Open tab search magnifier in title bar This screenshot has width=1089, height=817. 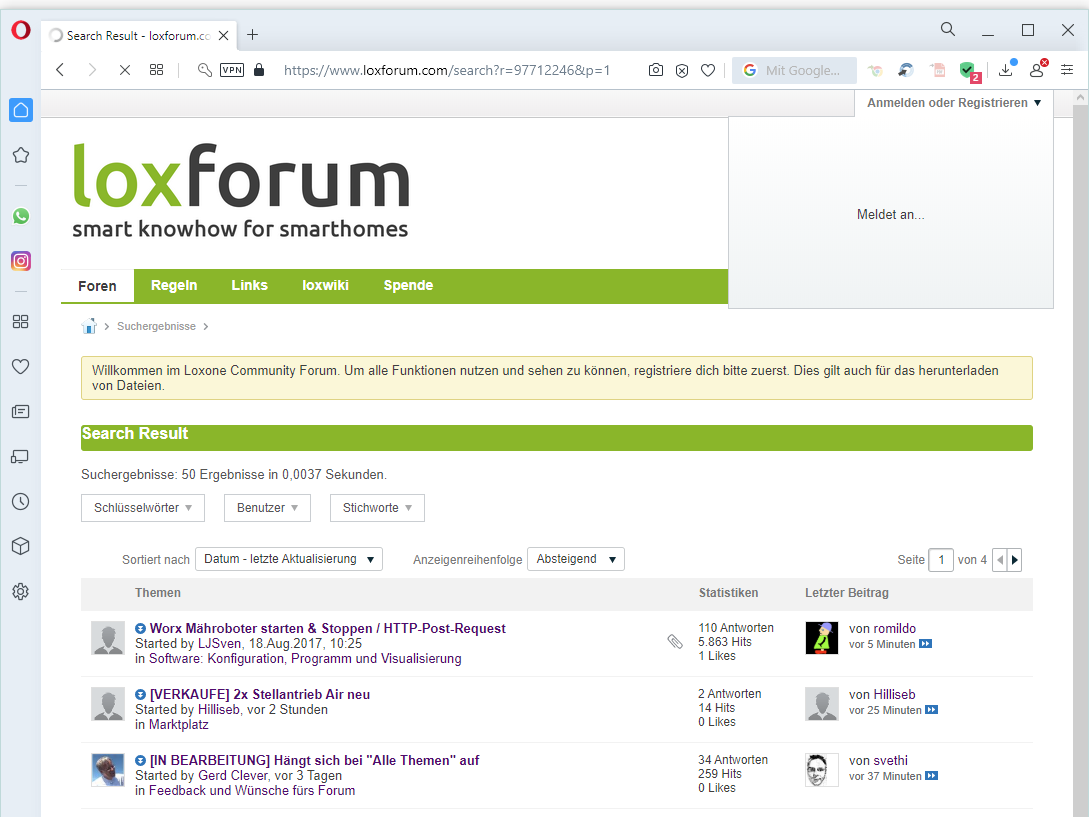click(947, 29)
